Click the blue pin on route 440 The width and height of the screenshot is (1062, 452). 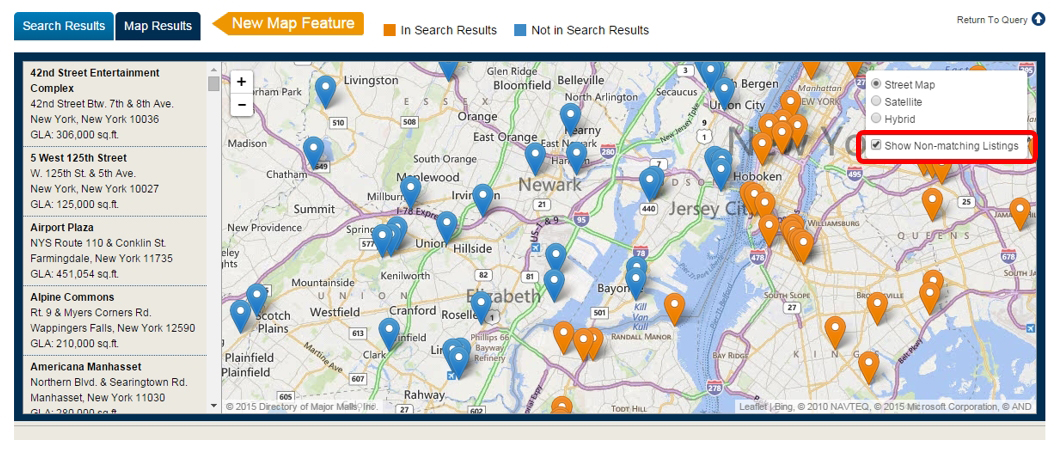click(x=651, y=184)
